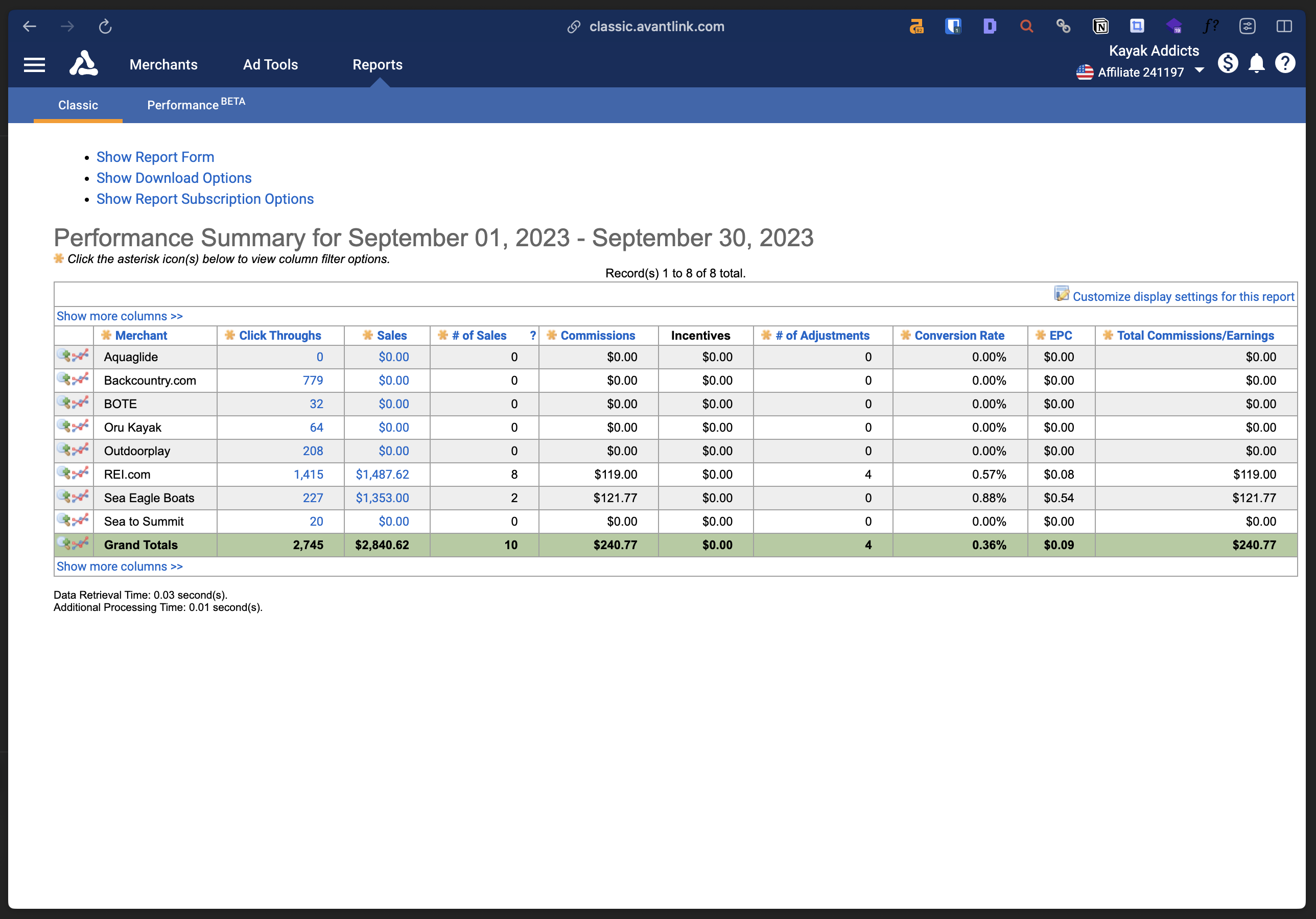Image resolution: width=1316 pixels, height=919 pixels.
Task: Sort by the Merchant column header
Action: 141,336
